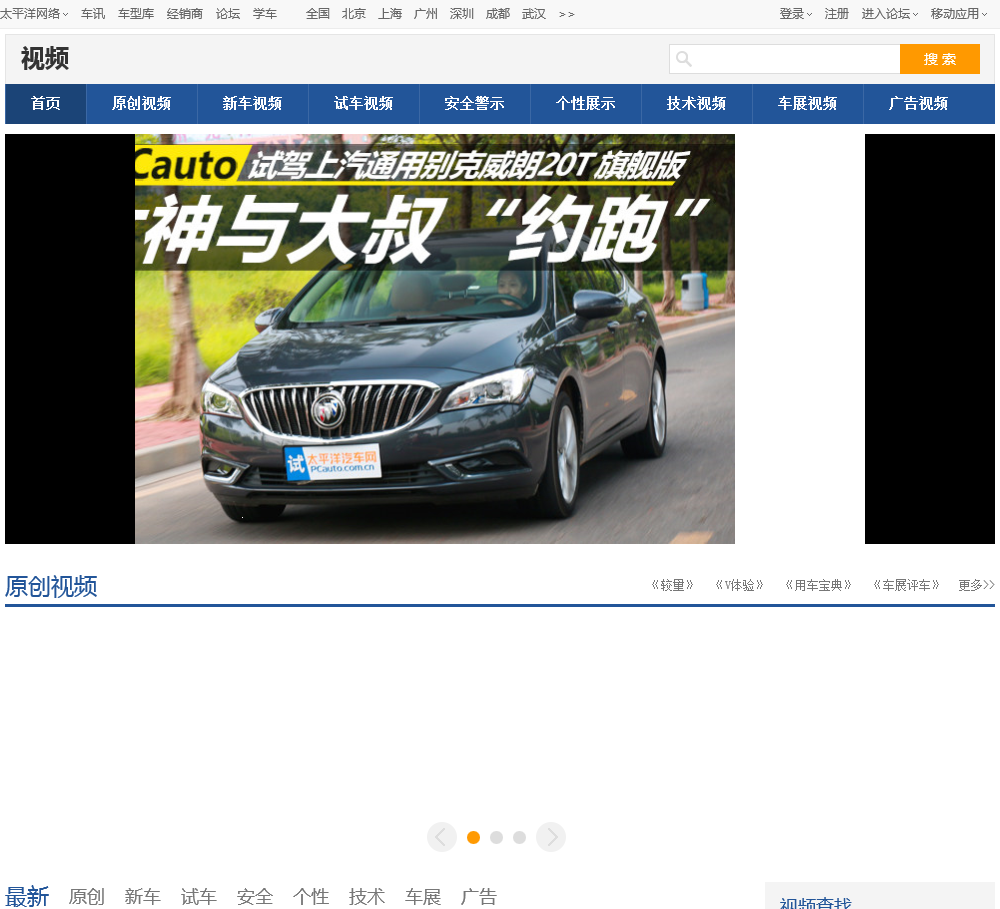Open 车型库 top link
Screen dimensions: 1000x909
pos(136,13)
